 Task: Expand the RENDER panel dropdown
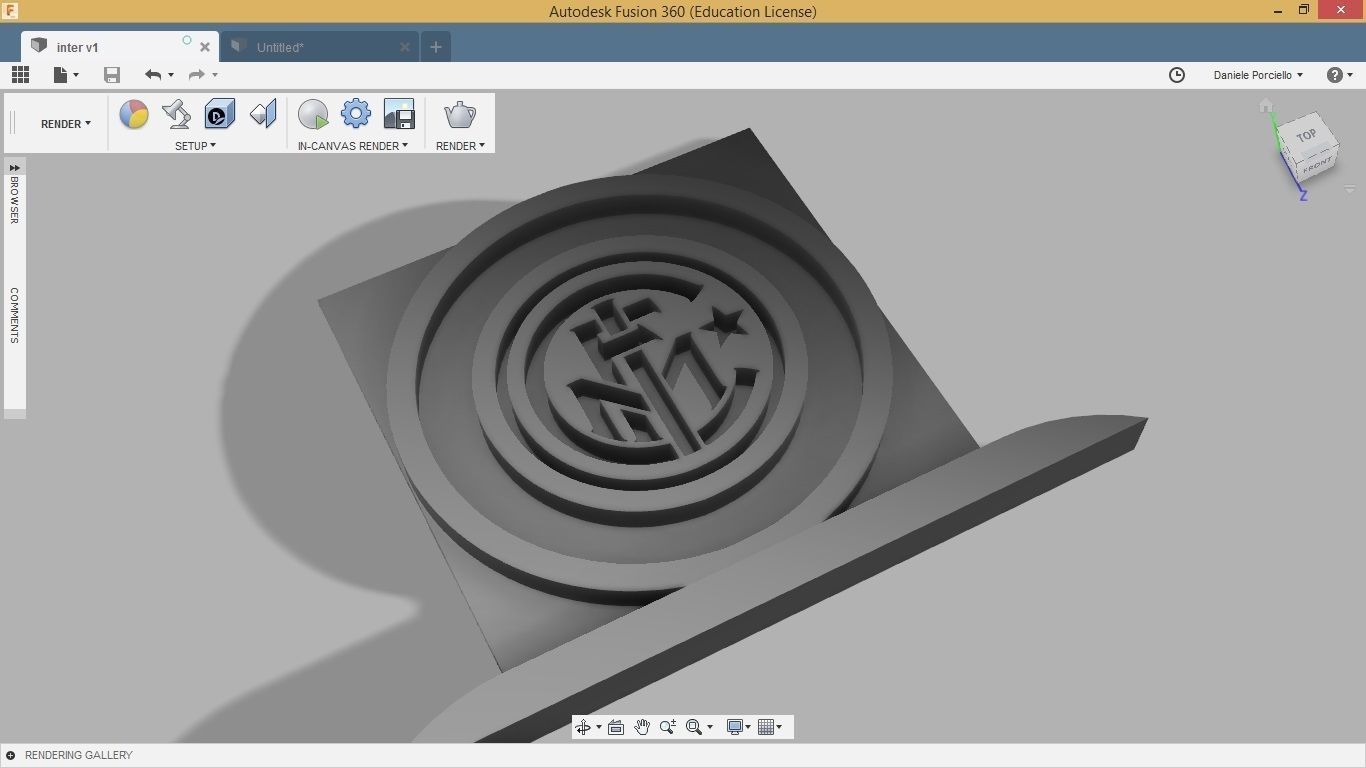[x=460, y=146]
